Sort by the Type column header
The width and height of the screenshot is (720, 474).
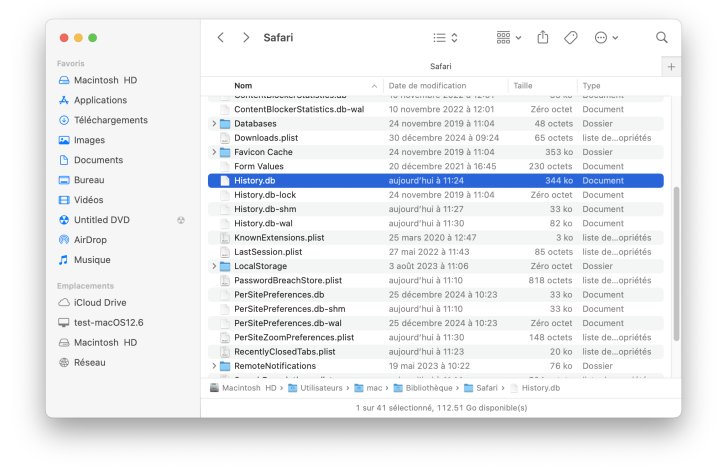tap(622, 86)
